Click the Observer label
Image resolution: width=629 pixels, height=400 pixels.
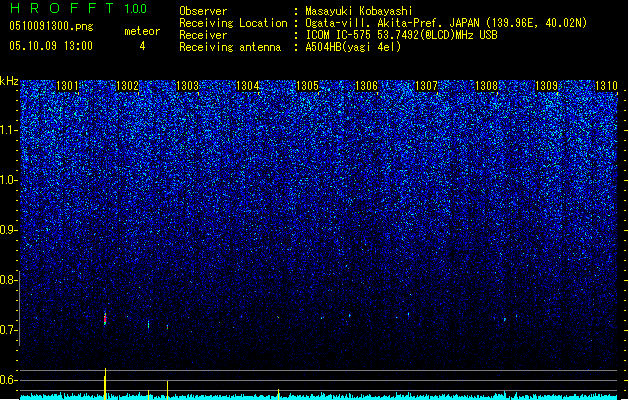203,11
